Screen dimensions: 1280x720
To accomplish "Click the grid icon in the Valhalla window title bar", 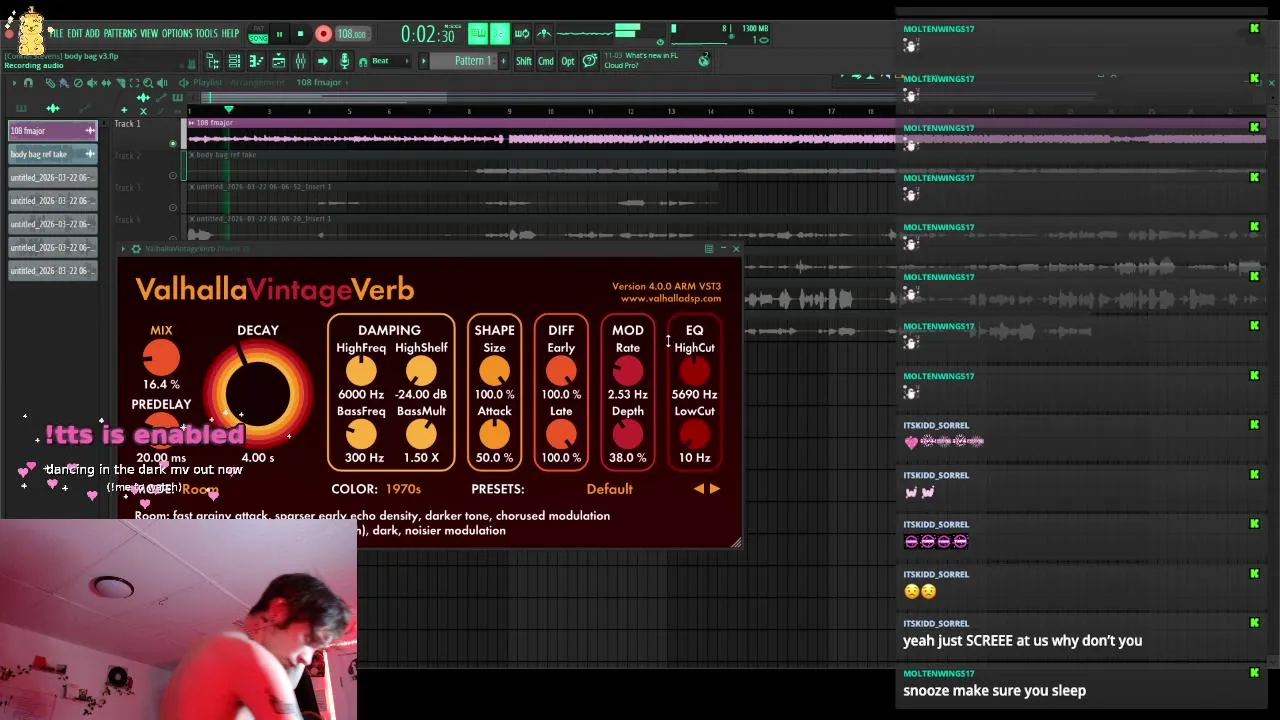I will point(709,248).
